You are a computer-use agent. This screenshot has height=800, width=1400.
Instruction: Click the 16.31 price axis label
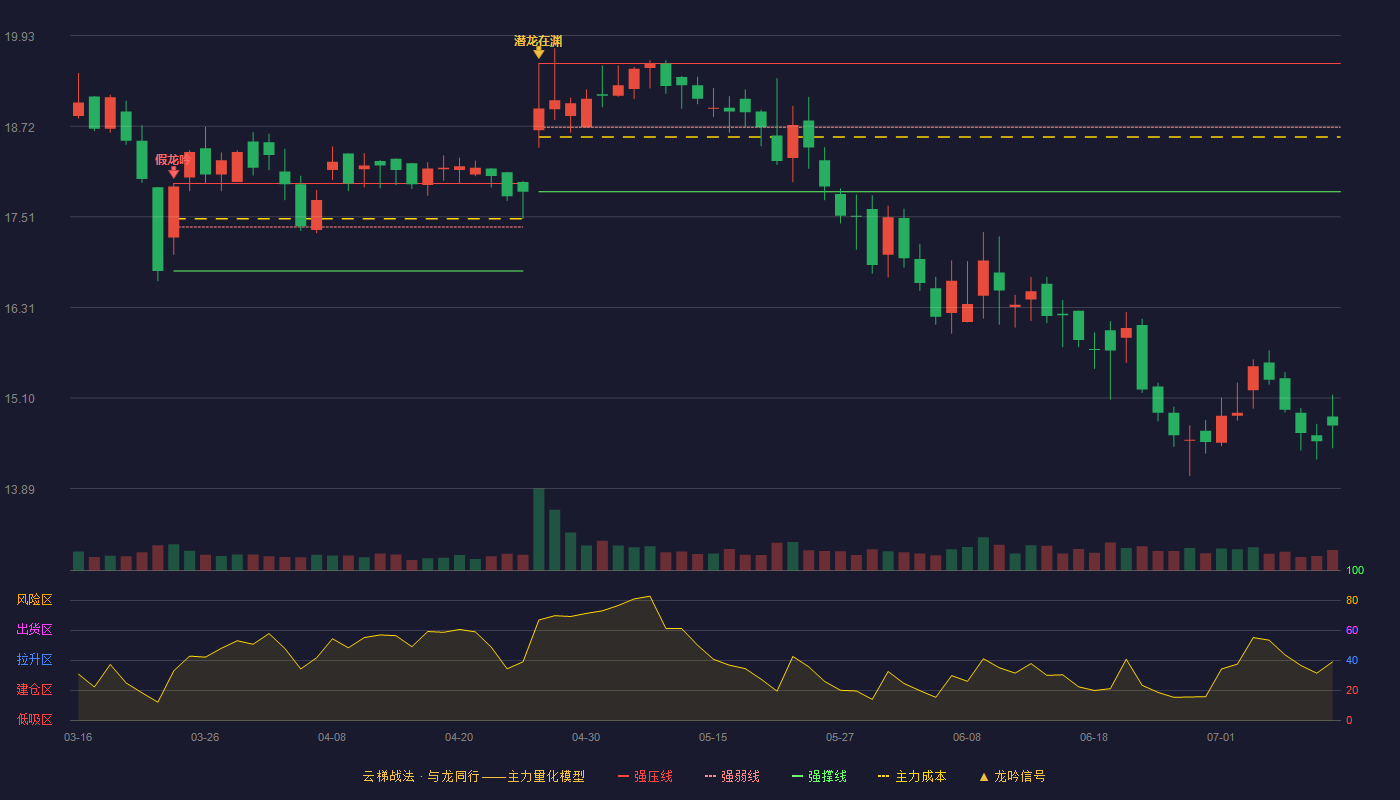(x=19, y=309)
